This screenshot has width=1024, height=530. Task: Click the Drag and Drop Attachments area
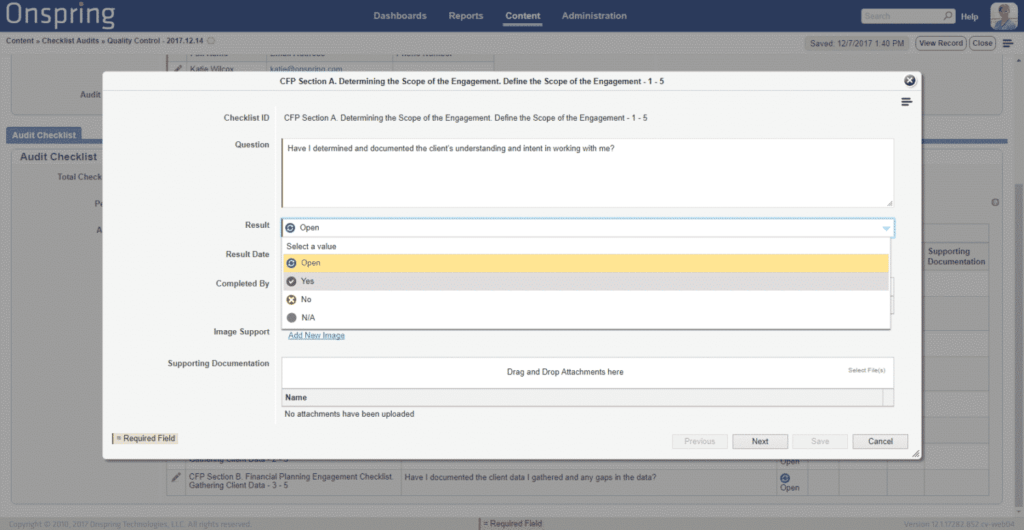[x=565, y=372]
